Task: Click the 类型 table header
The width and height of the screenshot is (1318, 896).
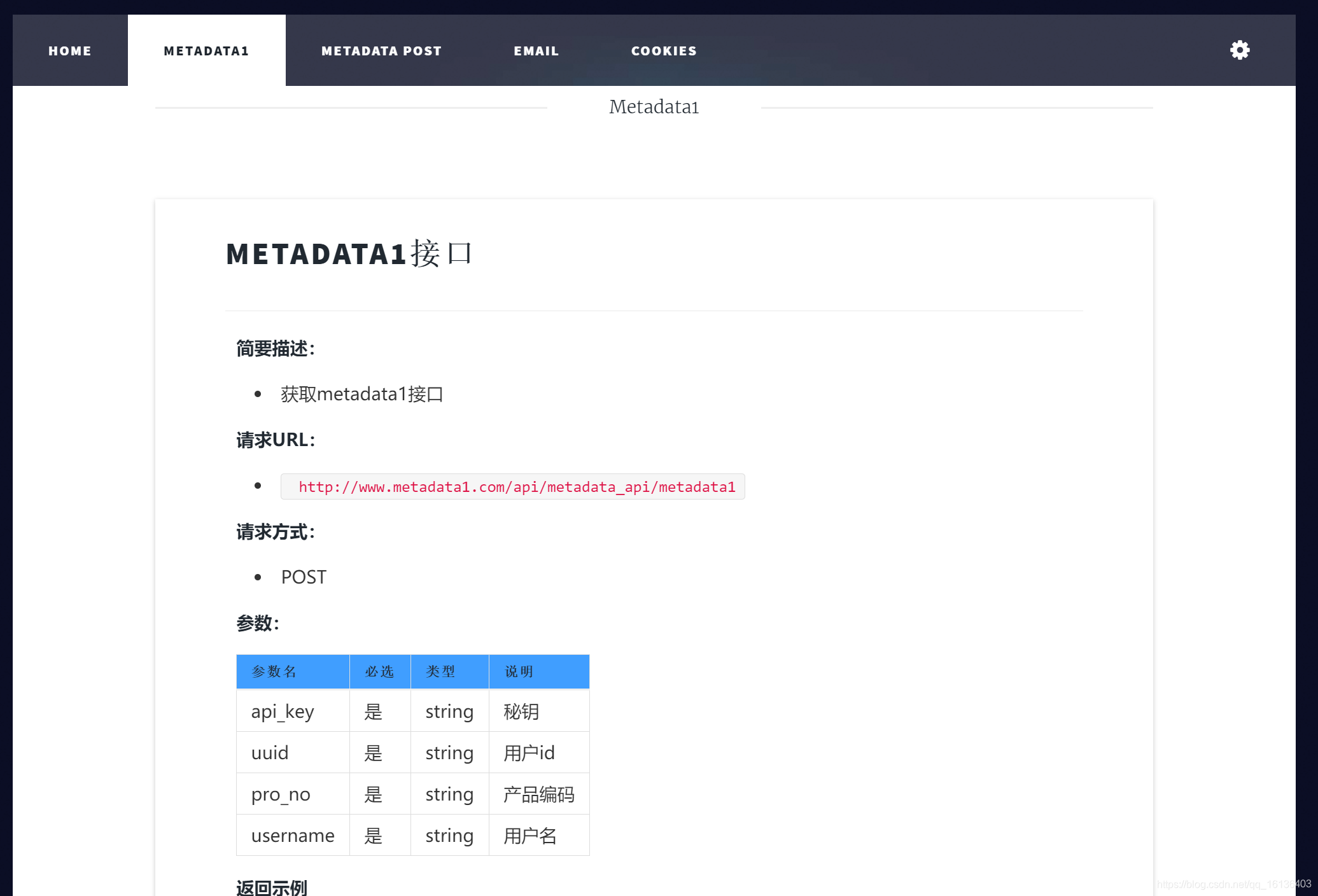Action: pos(449,671)
